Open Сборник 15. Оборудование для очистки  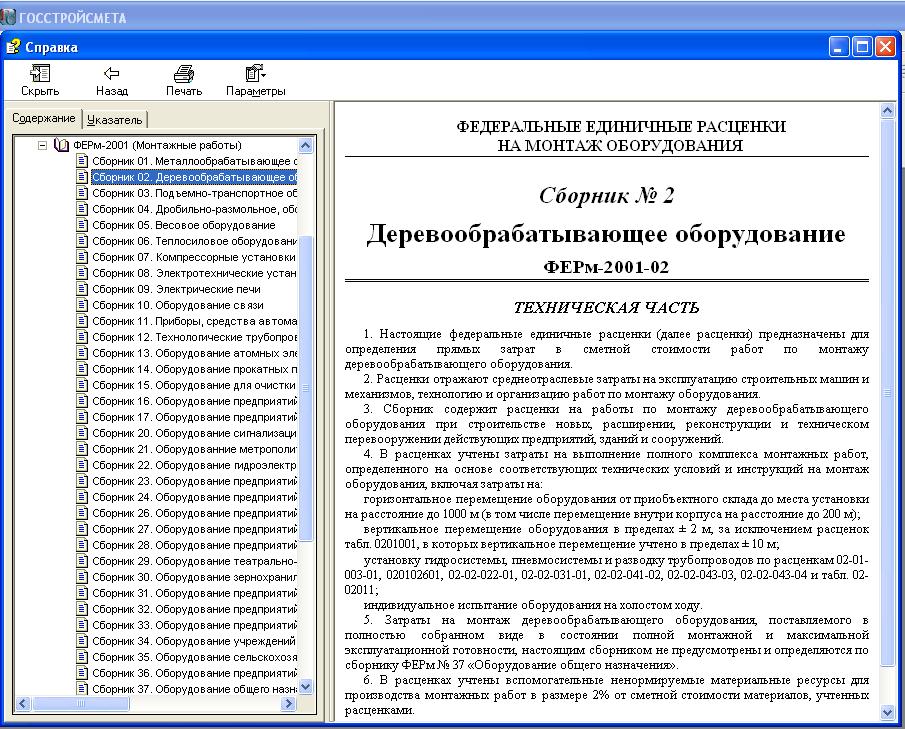(194, 385)
